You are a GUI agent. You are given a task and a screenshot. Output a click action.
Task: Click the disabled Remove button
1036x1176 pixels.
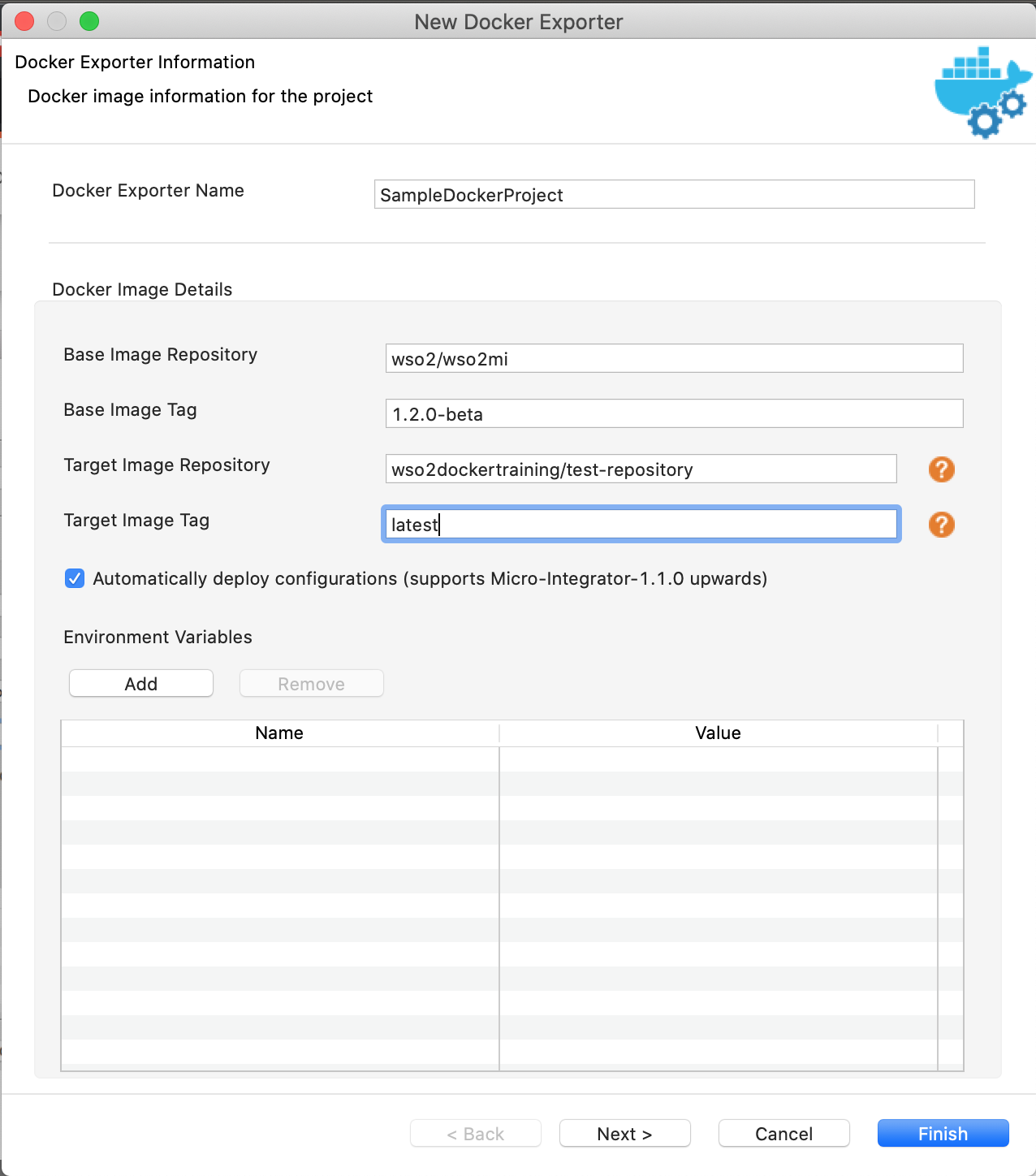312,683
